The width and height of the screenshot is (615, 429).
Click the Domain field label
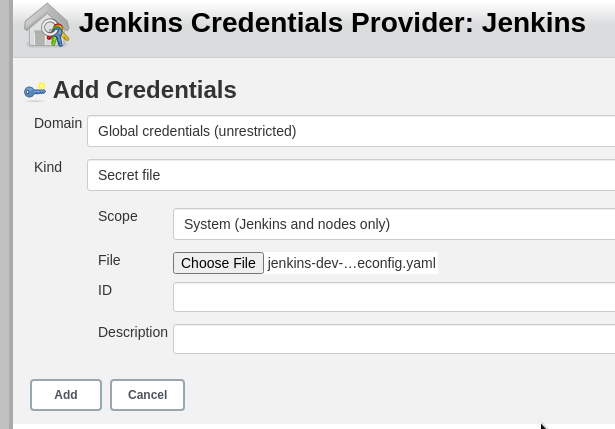58,123
